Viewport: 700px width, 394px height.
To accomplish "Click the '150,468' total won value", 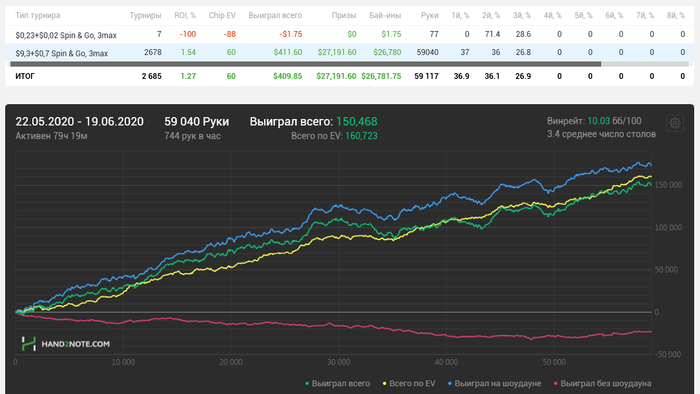I will 357,121.
